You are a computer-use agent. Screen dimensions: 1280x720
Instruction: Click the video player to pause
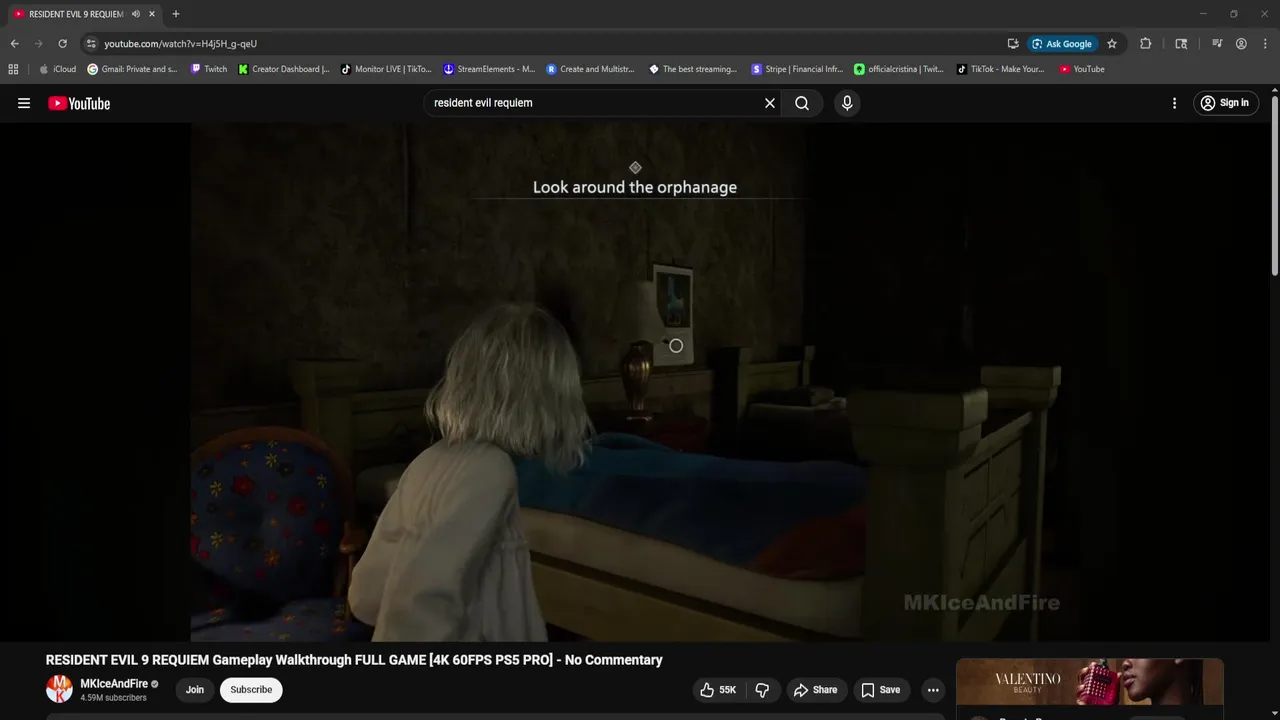click(x=635, y=382)
